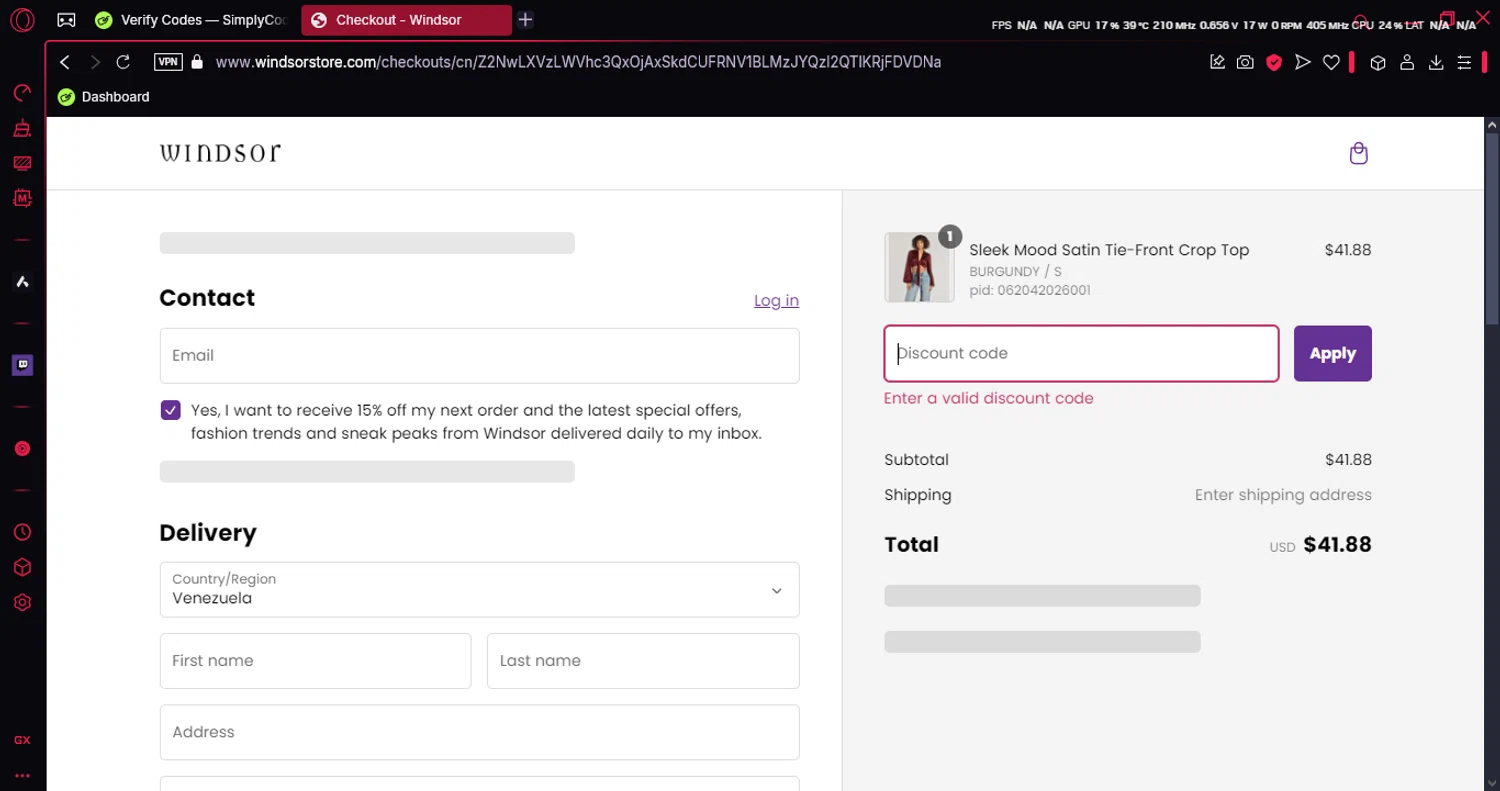Open sidebar setup three-dots menu
This screenshot has width=1500, height=791.
(22, 775)
